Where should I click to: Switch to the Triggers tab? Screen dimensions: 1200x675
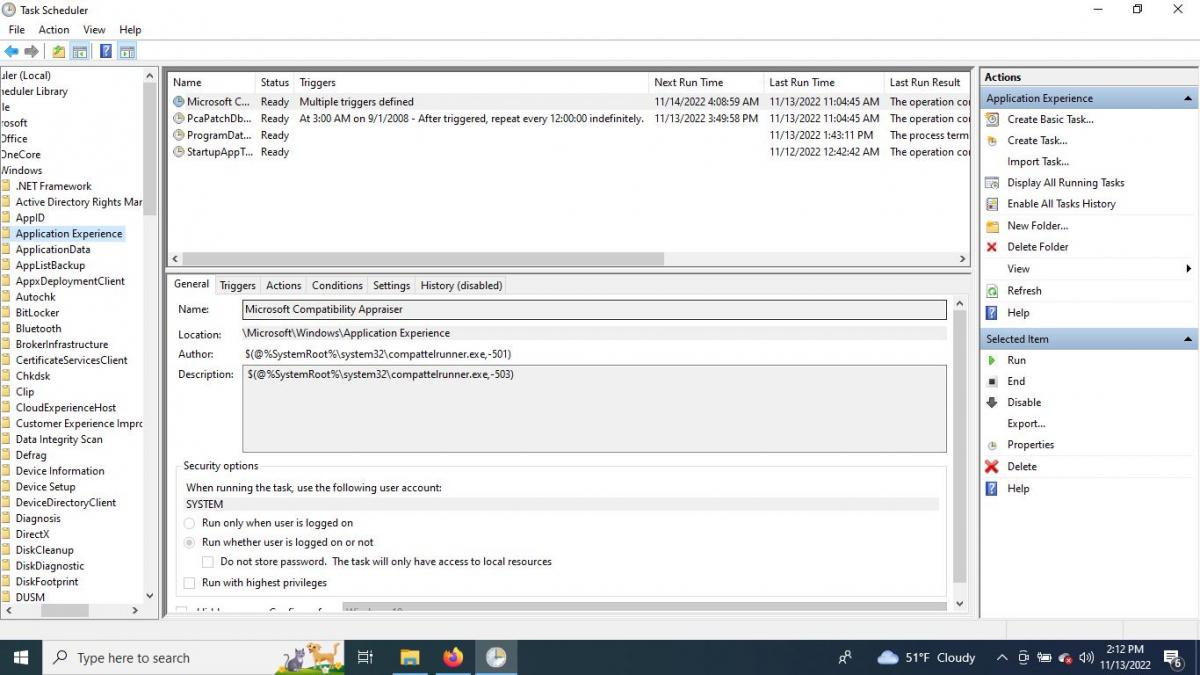[x=238, y=286]
